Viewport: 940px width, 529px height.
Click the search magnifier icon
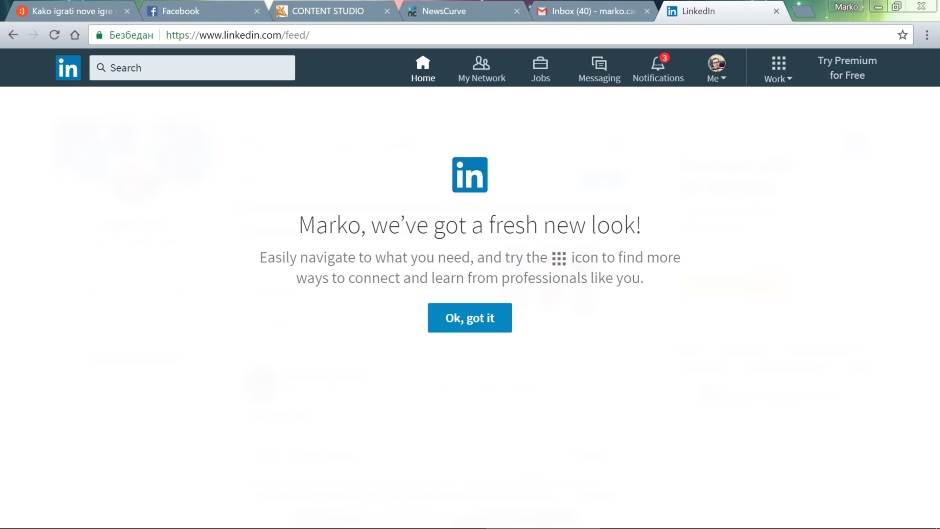coord(101,68)
